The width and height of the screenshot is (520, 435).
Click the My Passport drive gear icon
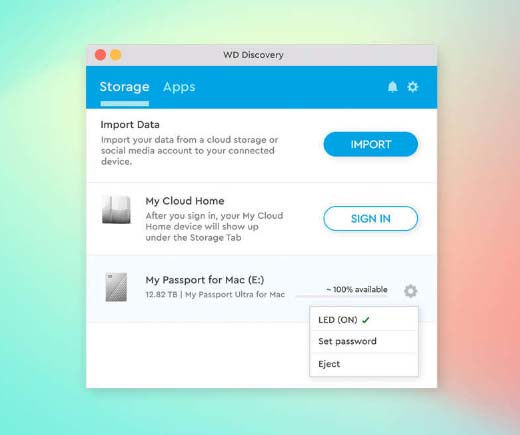[410, 291]
